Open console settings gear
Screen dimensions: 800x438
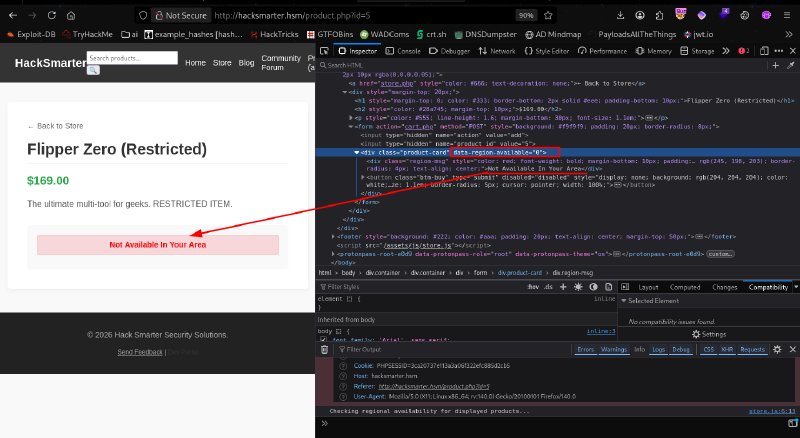(777, 350)
